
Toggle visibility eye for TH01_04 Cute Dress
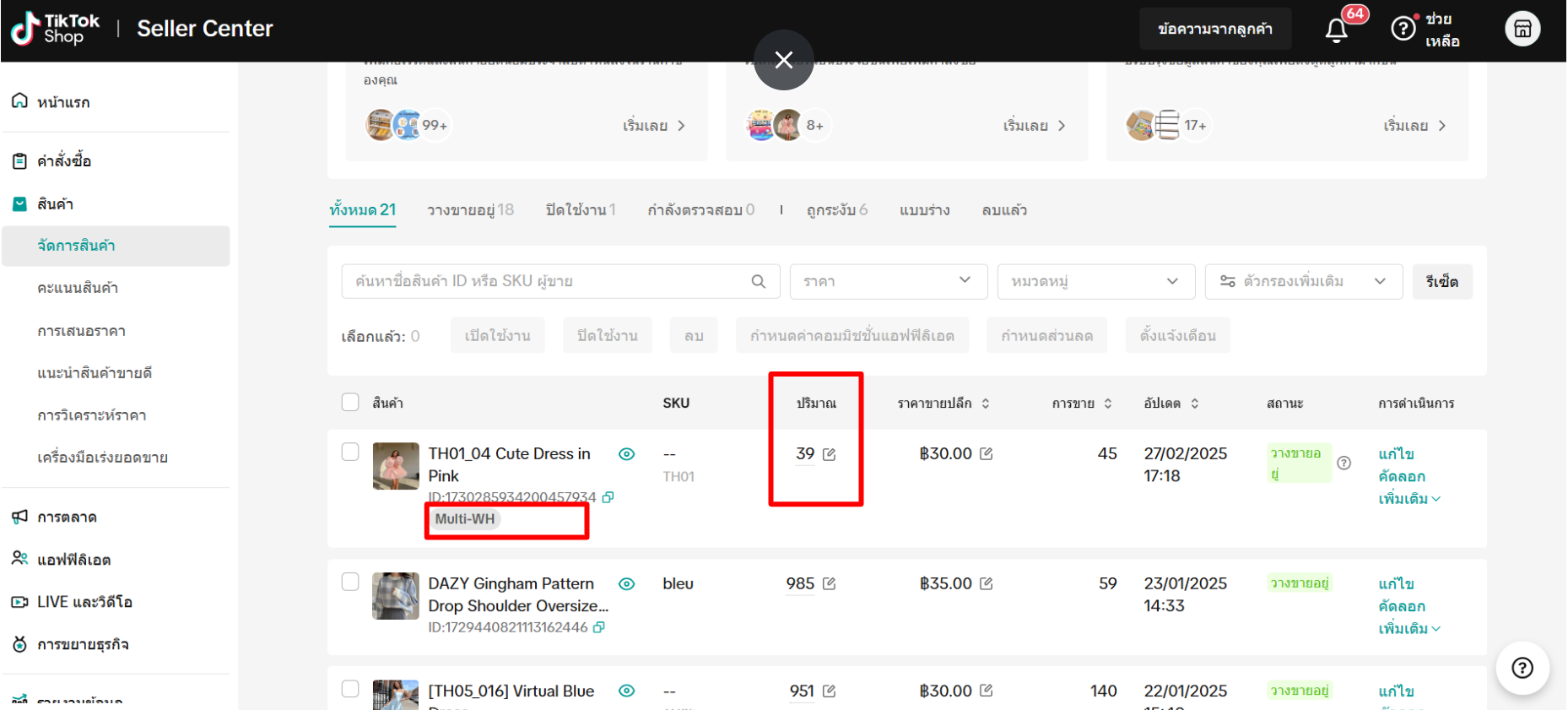click(x=626, y=454)
